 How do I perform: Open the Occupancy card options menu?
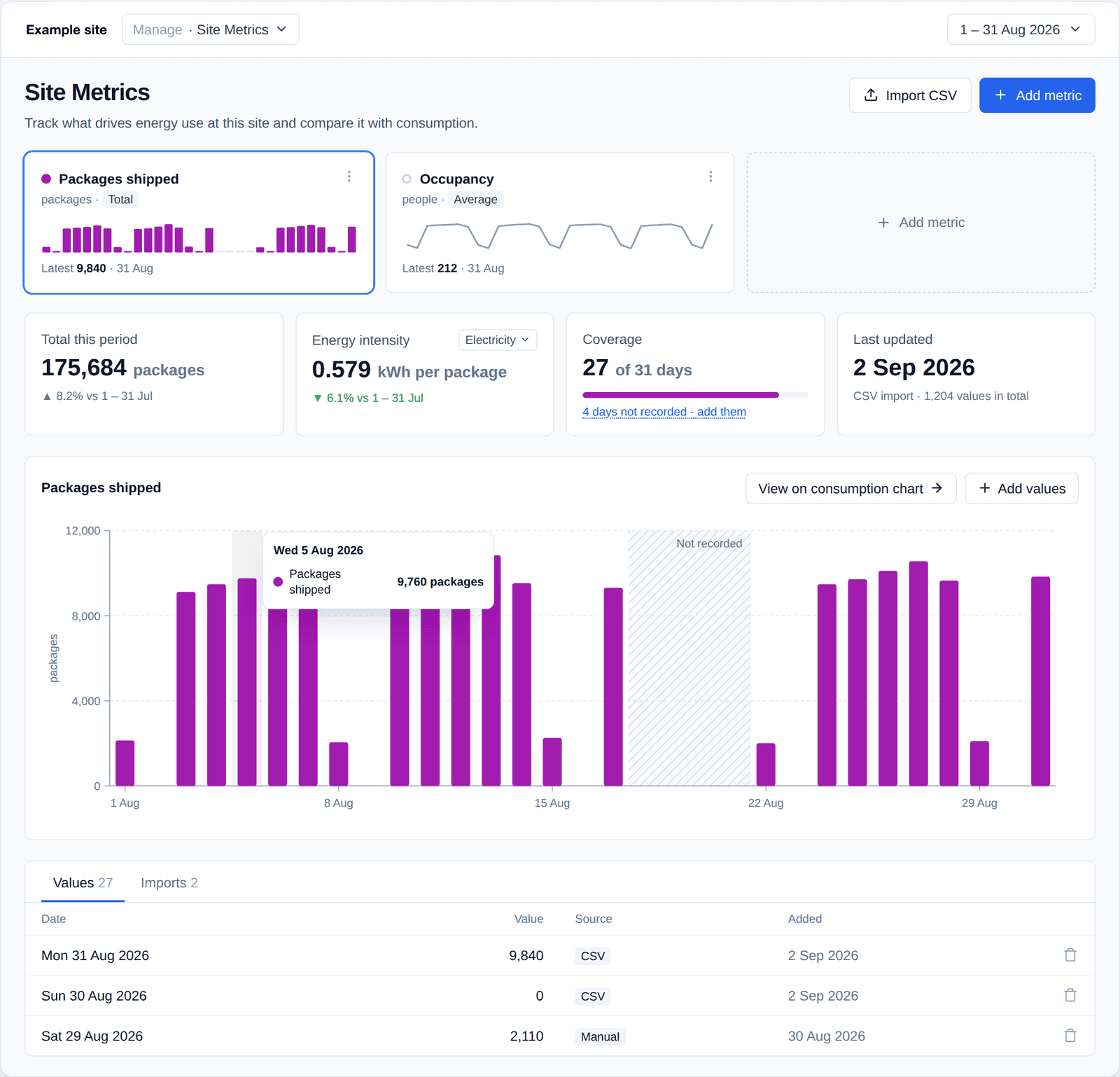point(710,176)
